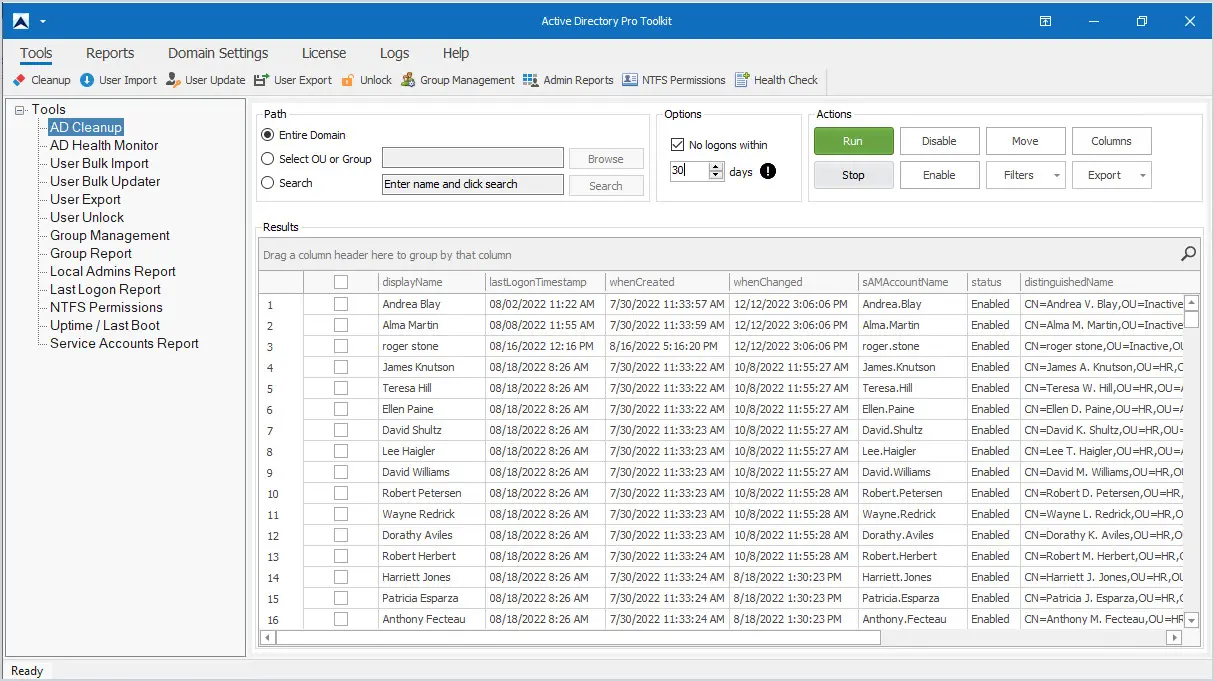Open Health Check from the toolbar
The height and width of the screenshot is (681, 1214).
(x=776, y=80)
